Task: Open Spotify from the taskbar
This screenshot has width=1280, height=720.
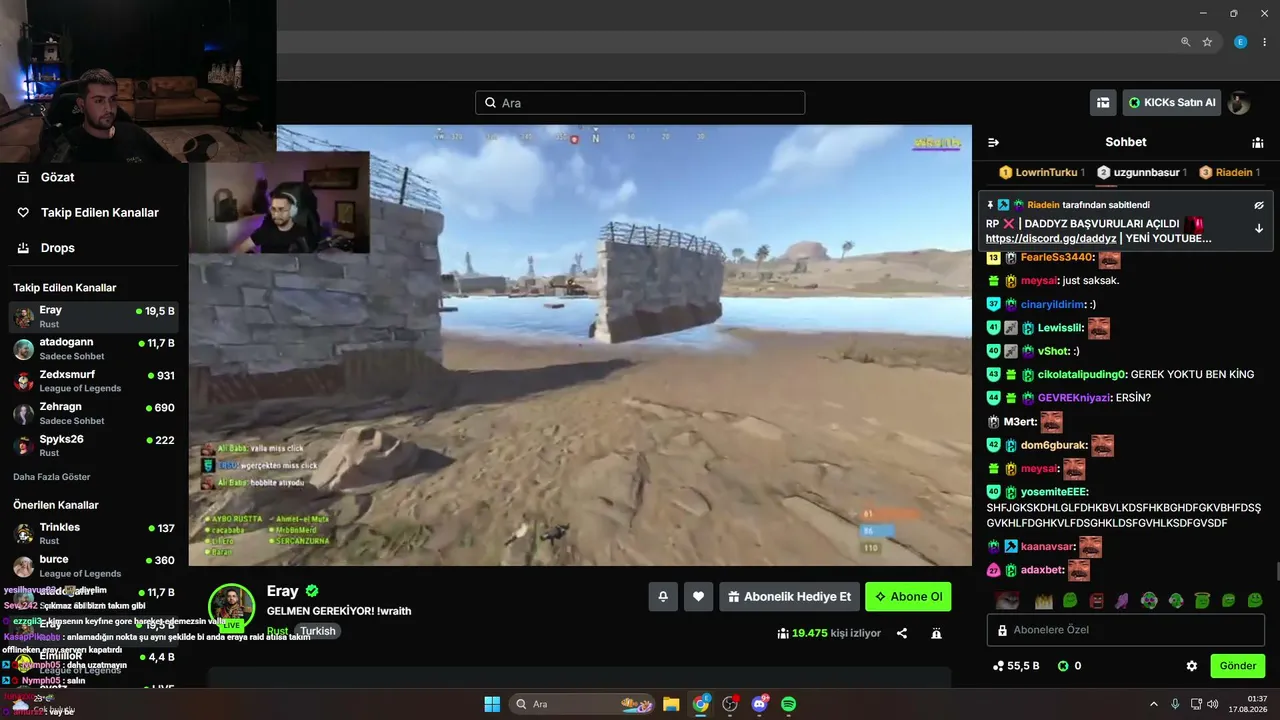Action: click(x=788, y=704)
